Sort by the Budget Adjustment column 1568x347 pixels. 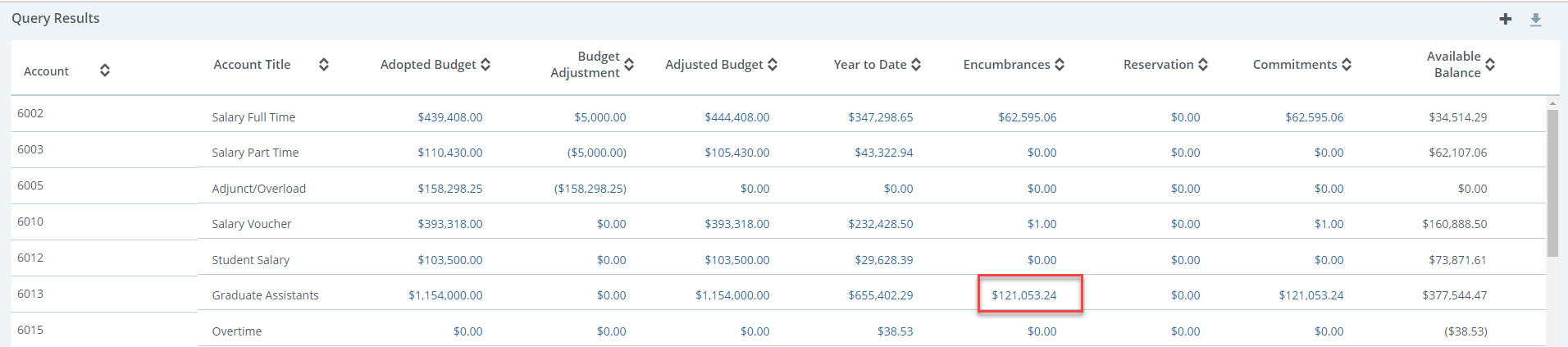click(629, 64)
